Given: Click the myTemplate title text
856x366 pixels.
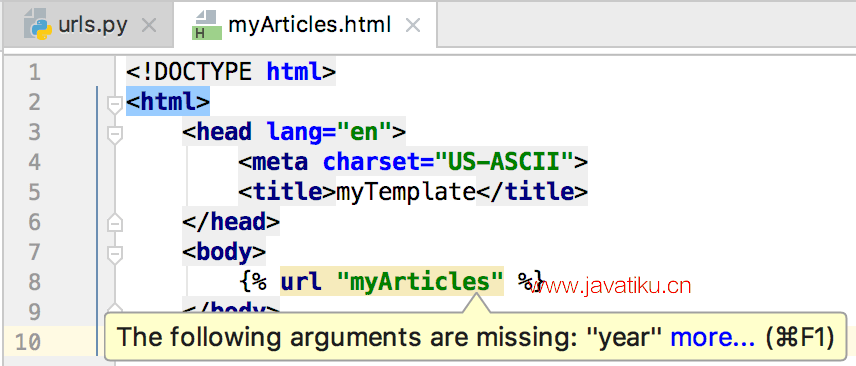Looking at the screenshot, I should tap(405, 192).
